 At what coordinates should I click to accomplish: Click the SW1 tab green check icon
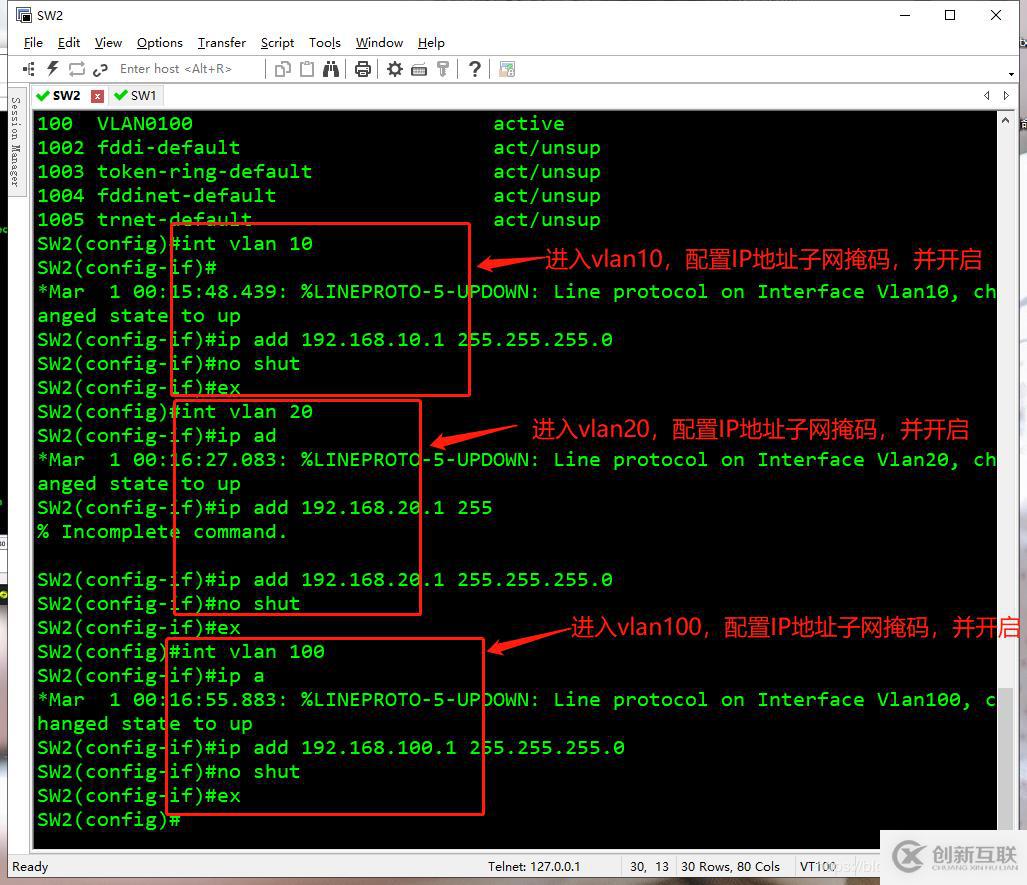[x=121, y=96]
